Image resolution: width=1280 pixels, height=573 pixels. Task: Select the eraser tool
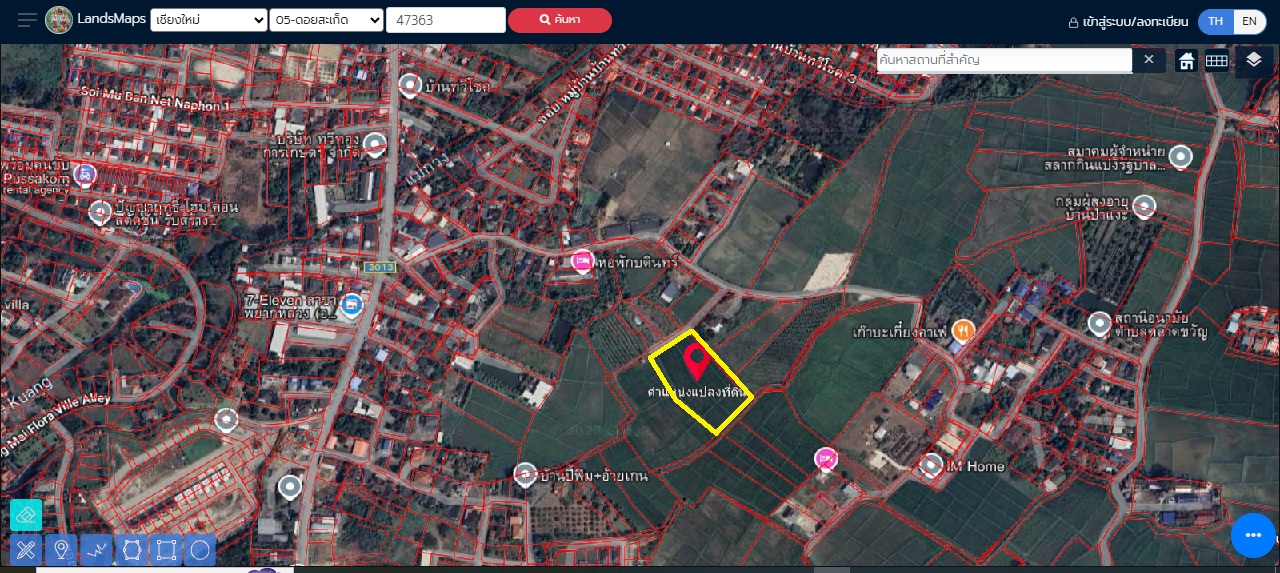(26, 515)
